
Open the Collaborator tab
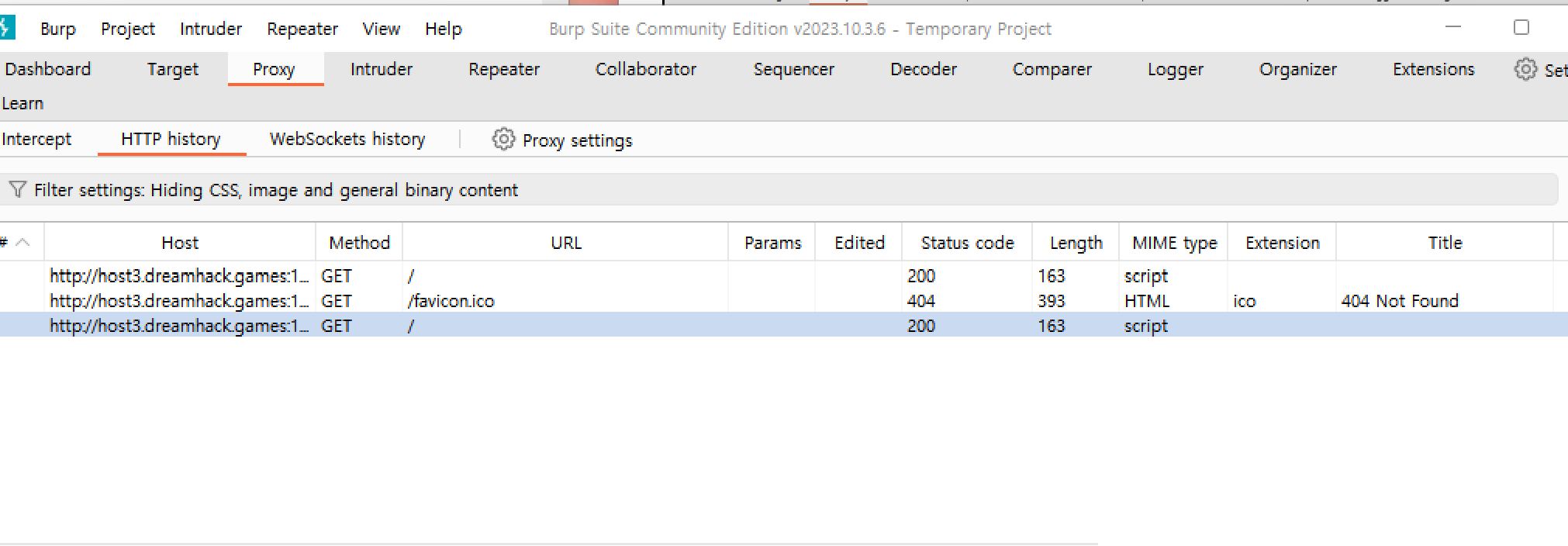(x=645, y=69)
